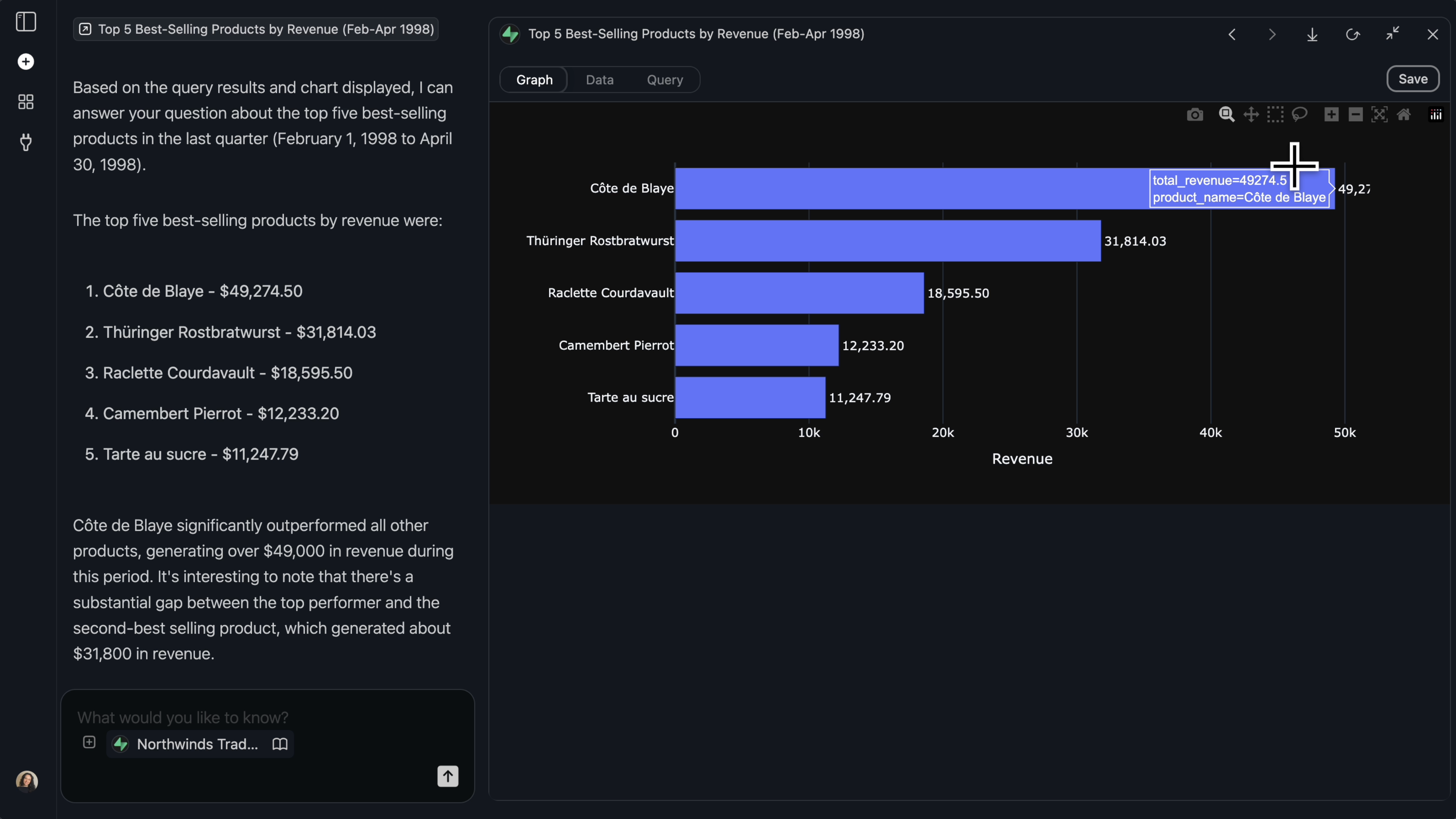Download plot as PNG camera icon
Image resolution: width=1456 pixels, height=819 pixels.
1194,115
